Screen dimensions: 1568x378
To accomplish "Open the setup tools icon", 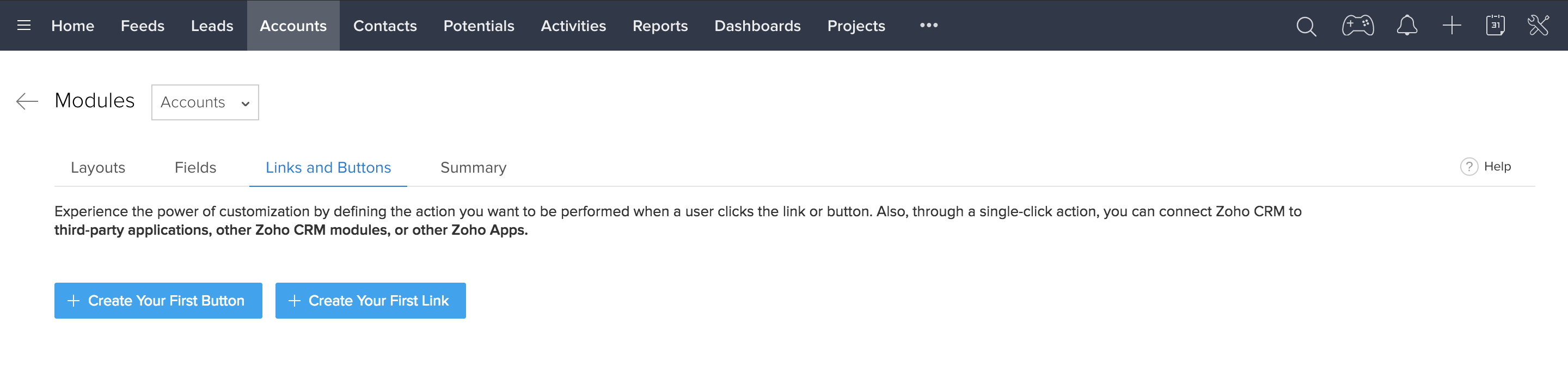I will point(1538,26).
